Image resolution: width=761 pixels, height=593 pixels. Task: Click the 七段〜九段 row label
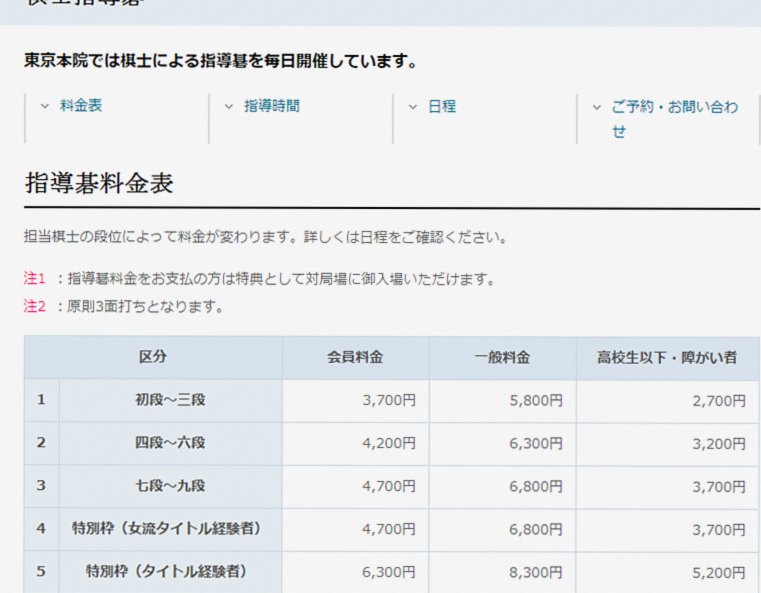point(170,486)
